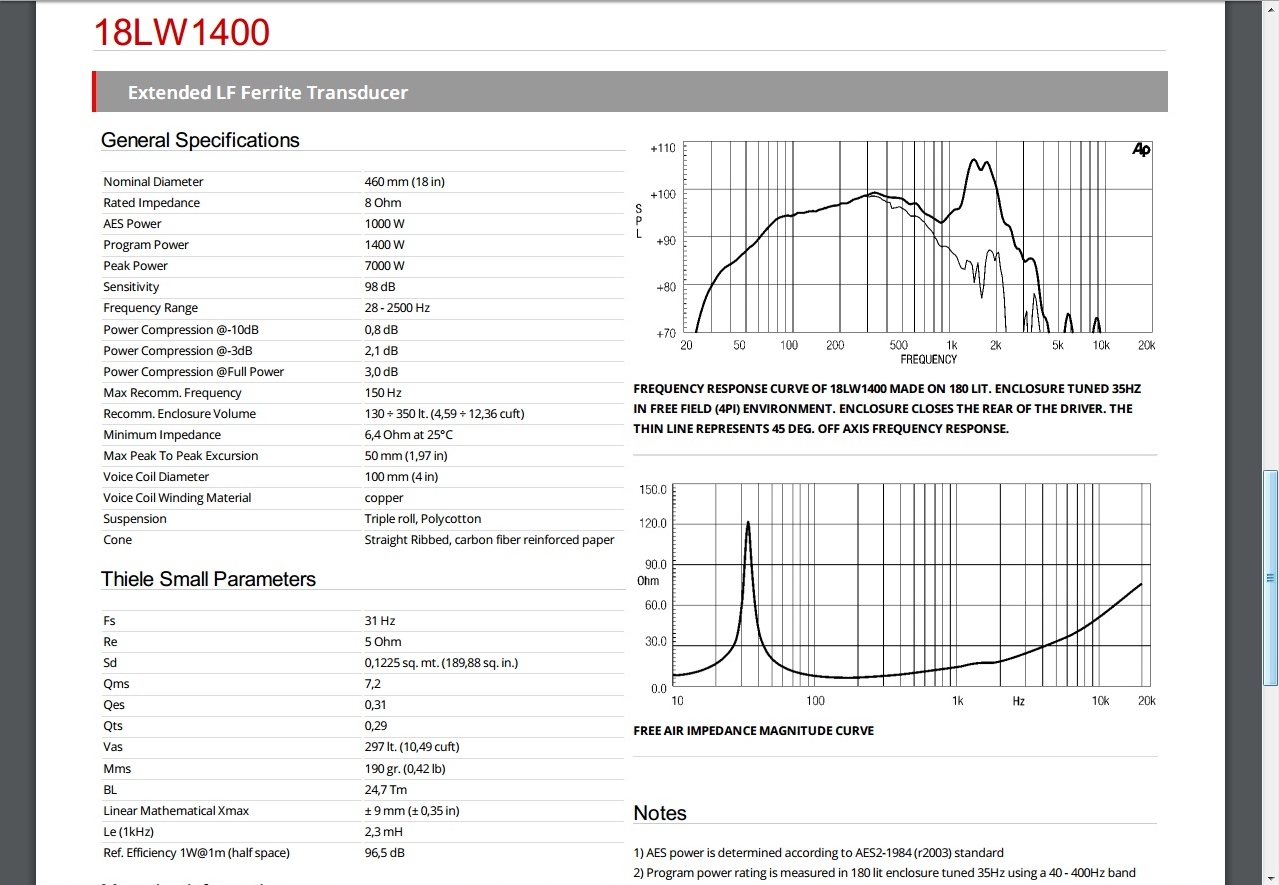Screen dimensions: 1279x885
Task: Click the BL value 24,7 Tm
Action: pyautogui.click(x=385, y=790)
